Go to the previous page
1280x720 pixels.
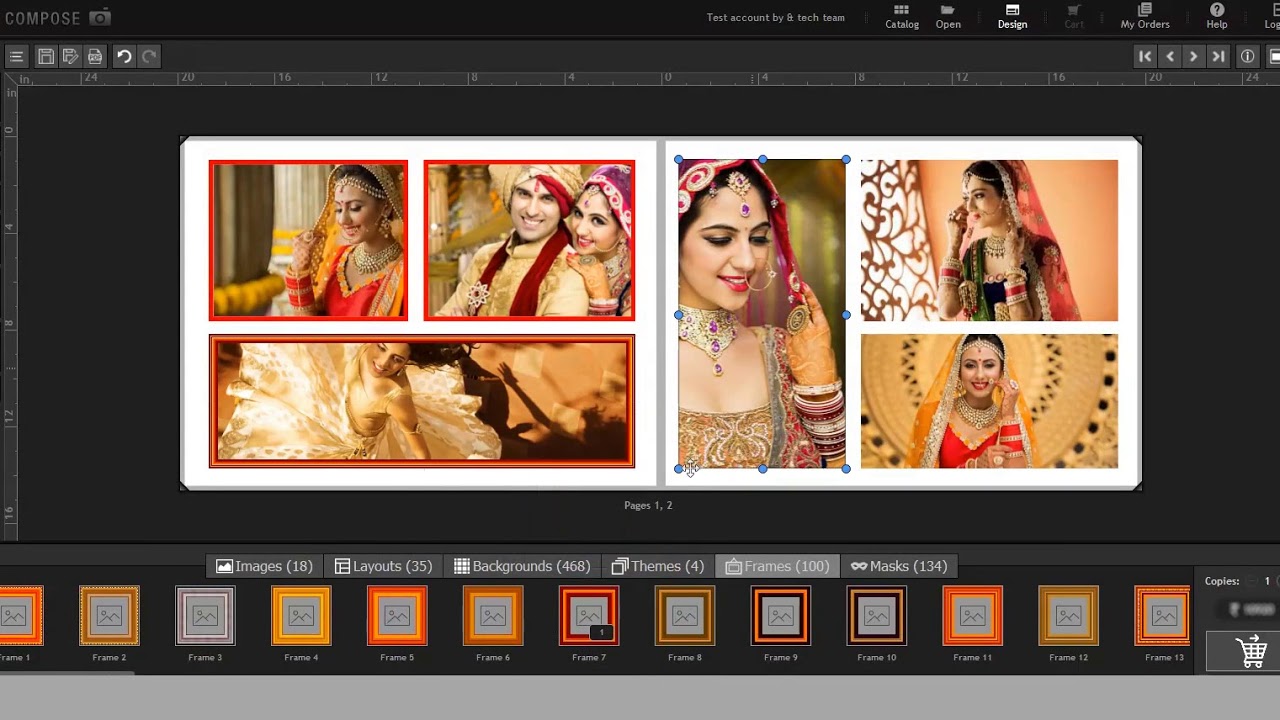[1170, 57]
